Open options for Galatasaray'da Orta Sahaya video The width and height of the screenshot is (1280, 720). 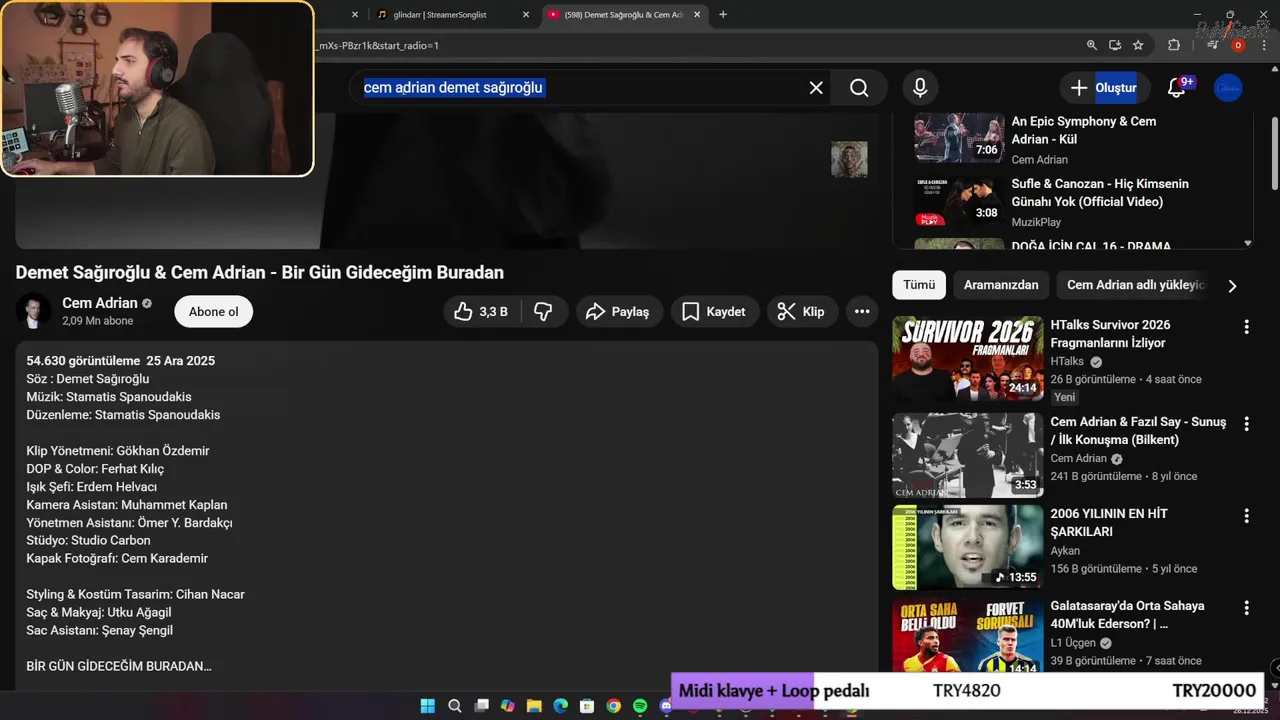click(1246, 608)
